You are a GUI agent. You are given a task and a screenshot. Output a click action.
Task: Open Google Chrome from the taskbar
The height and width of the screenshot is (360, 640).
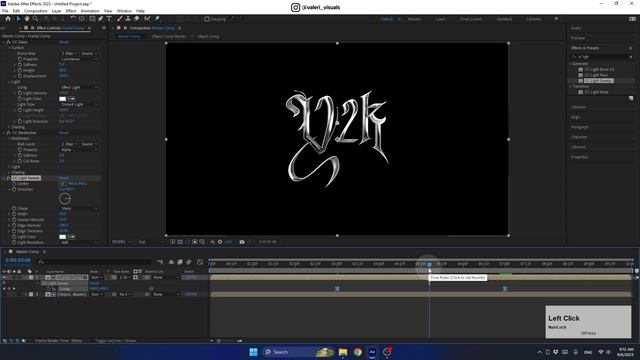(x=358, y=352)
